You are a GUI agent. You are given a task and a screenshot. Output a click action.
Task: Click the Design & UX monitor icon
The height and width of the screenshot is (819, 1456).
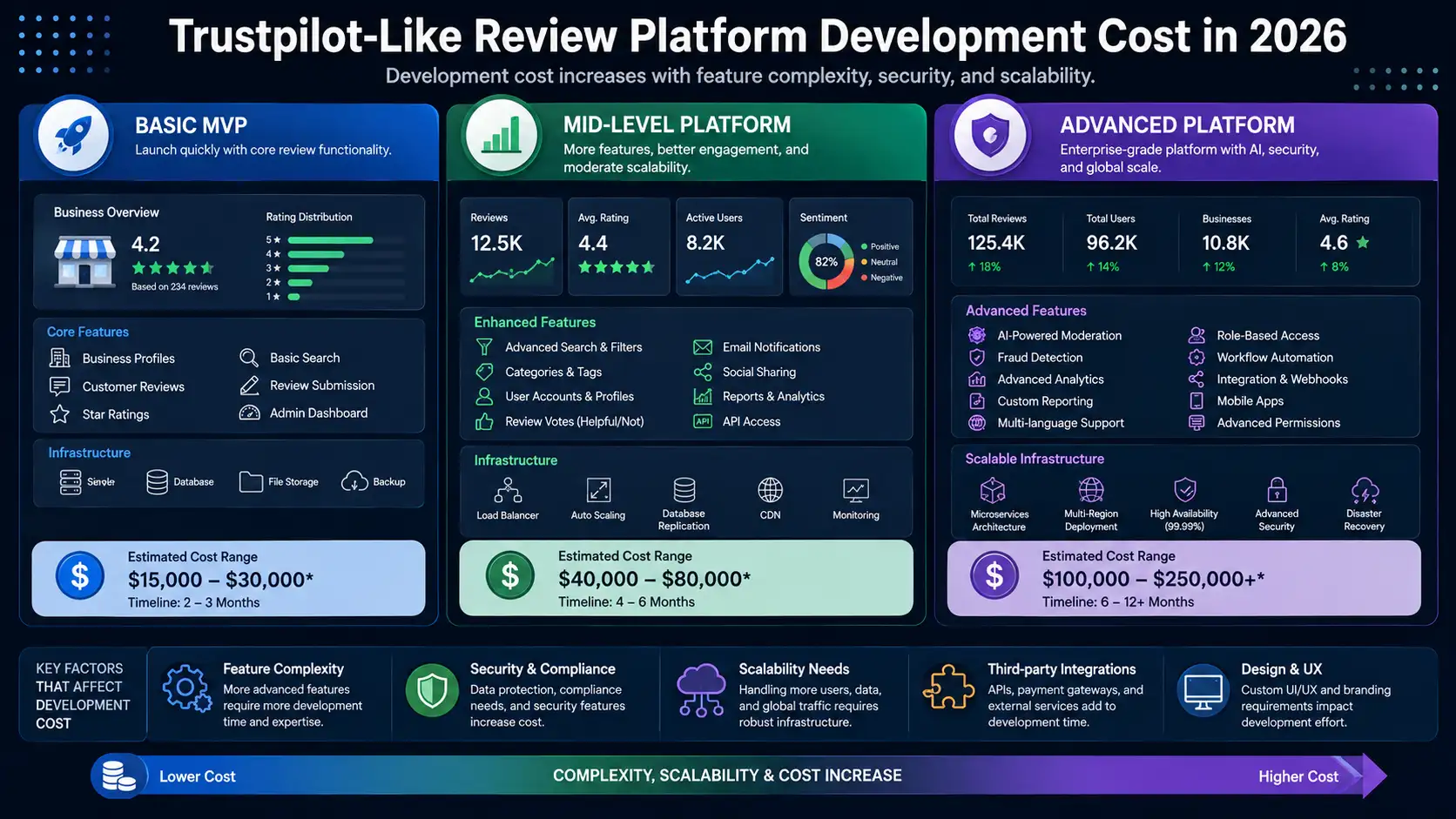pyautogui.click(x=1203, y=691)
